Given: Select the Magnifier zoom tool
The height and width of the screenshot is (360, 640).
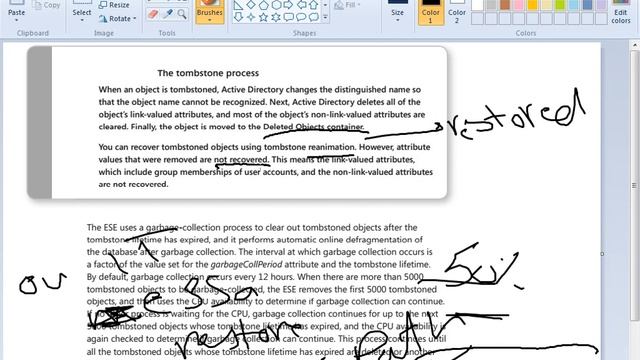Looking at the screenshot, I should click(182, 15).
